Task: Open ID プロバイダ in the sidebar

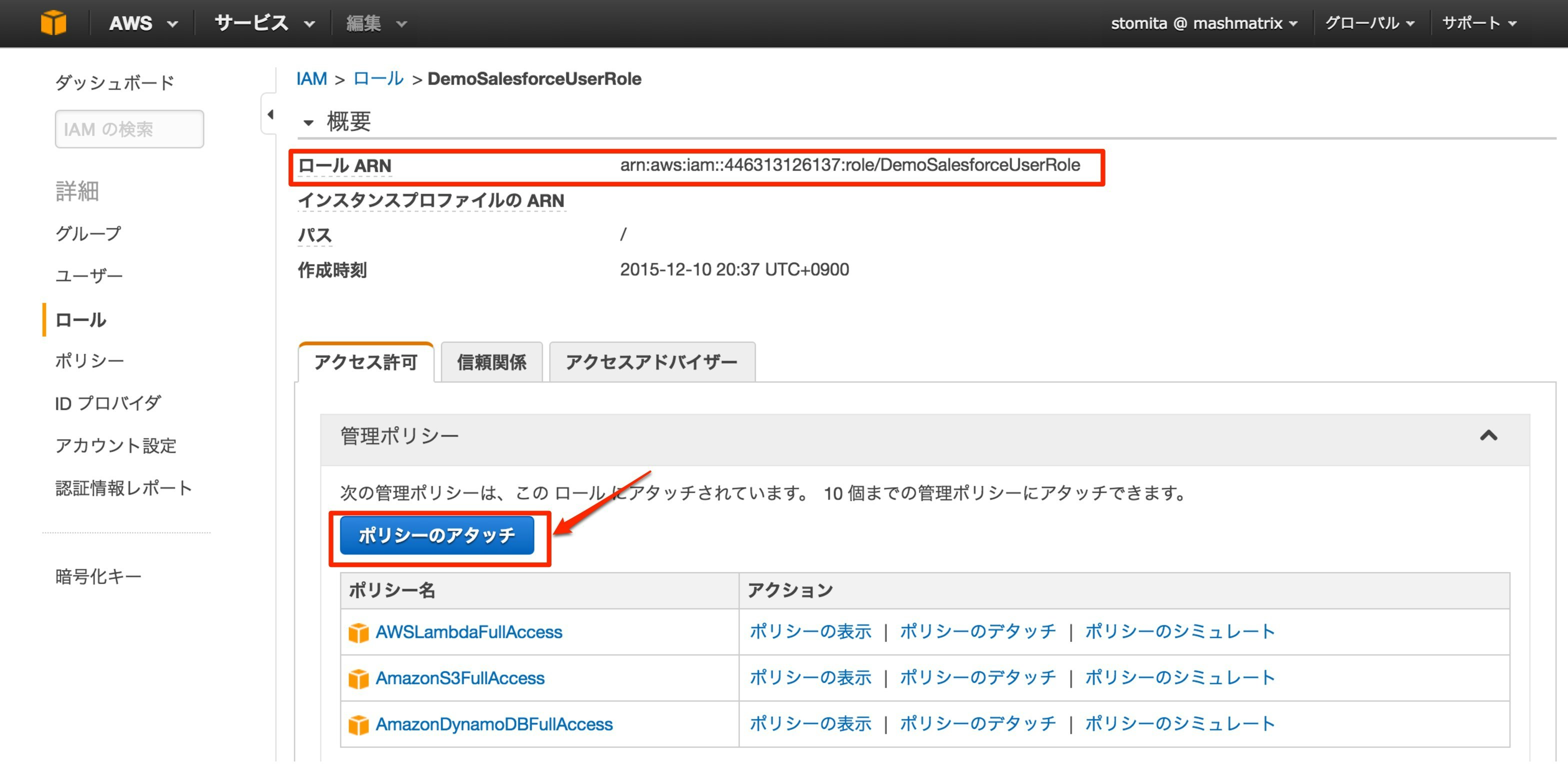Action: point(107,403)
